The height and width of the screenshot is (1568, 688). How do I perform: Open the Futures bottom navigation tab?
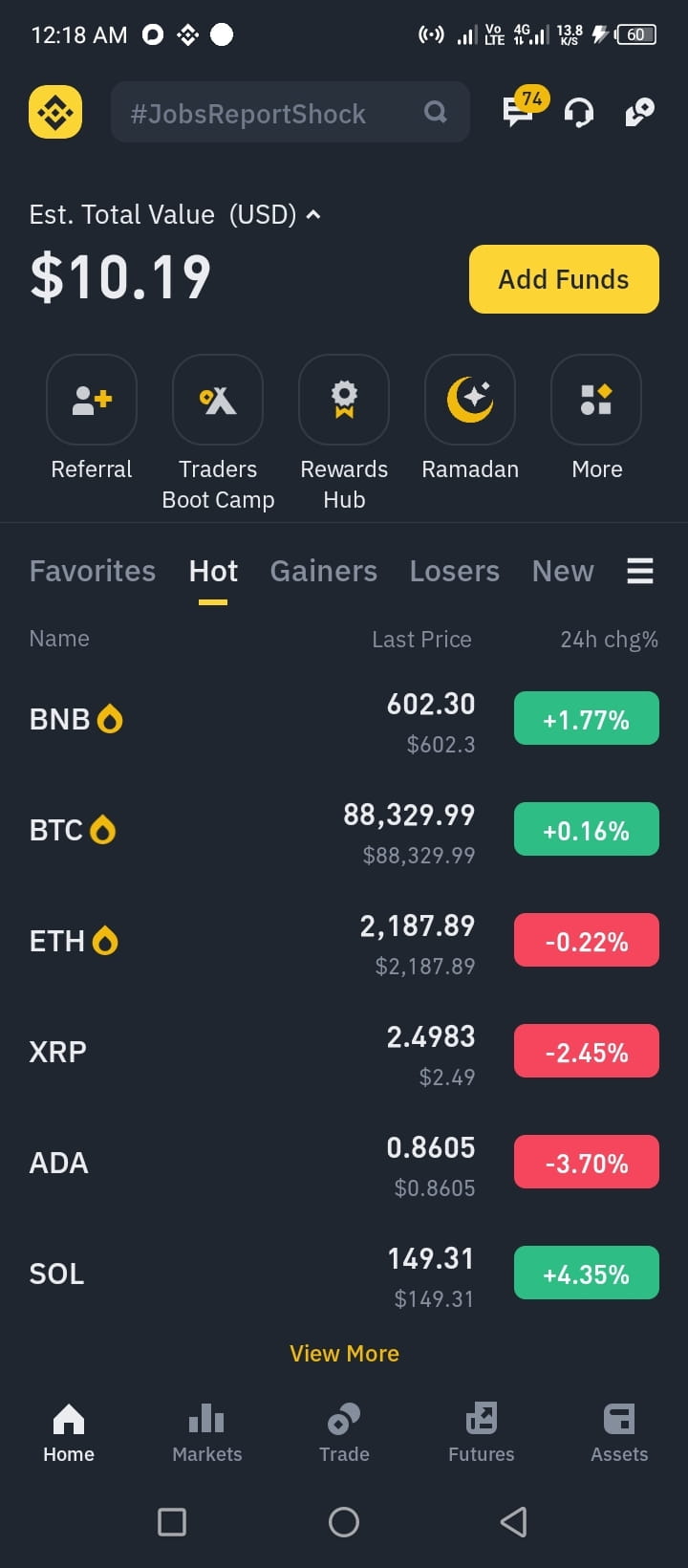(482, 1432)
